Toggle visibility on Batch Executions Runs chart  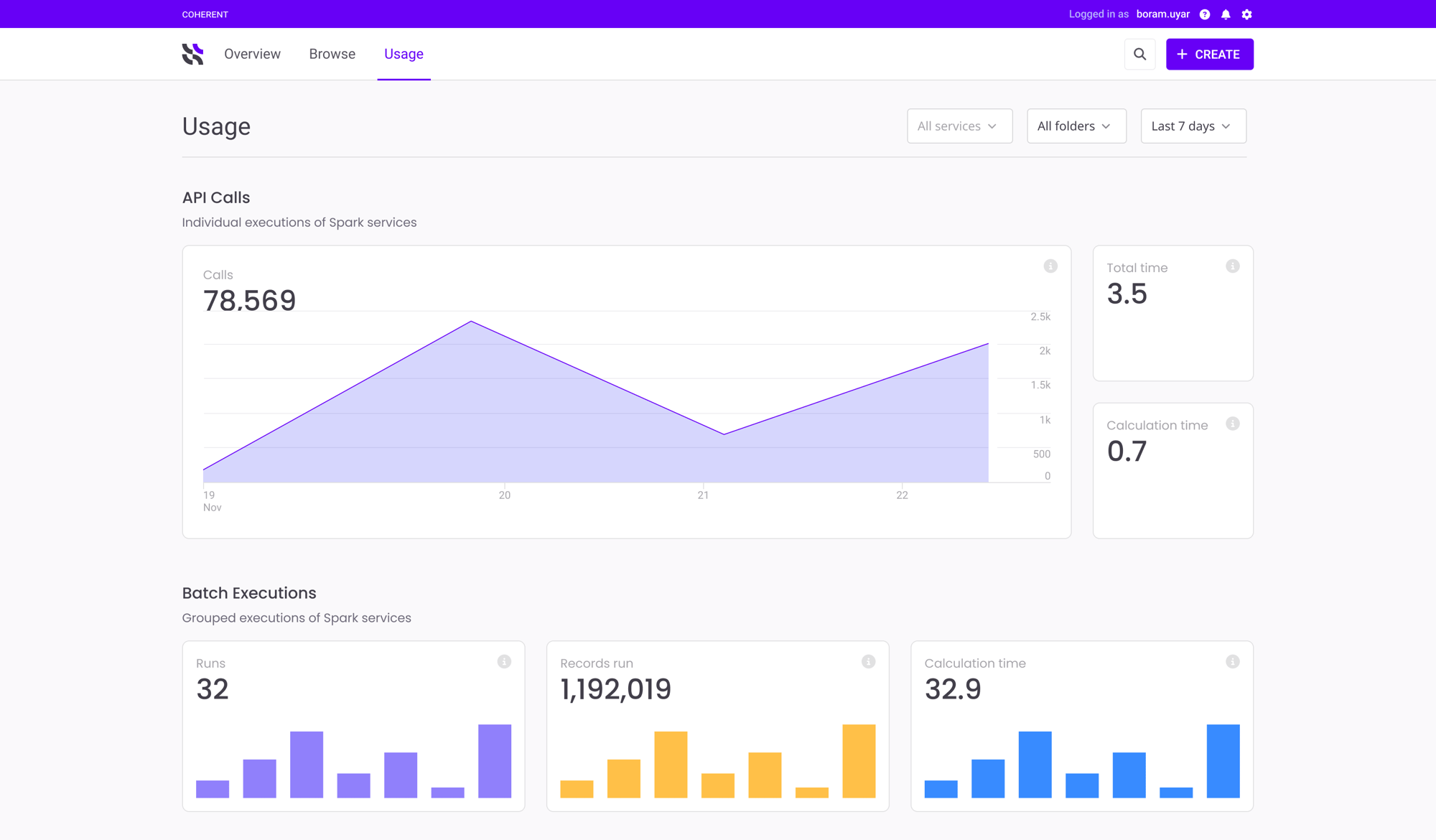coord(505,661)
